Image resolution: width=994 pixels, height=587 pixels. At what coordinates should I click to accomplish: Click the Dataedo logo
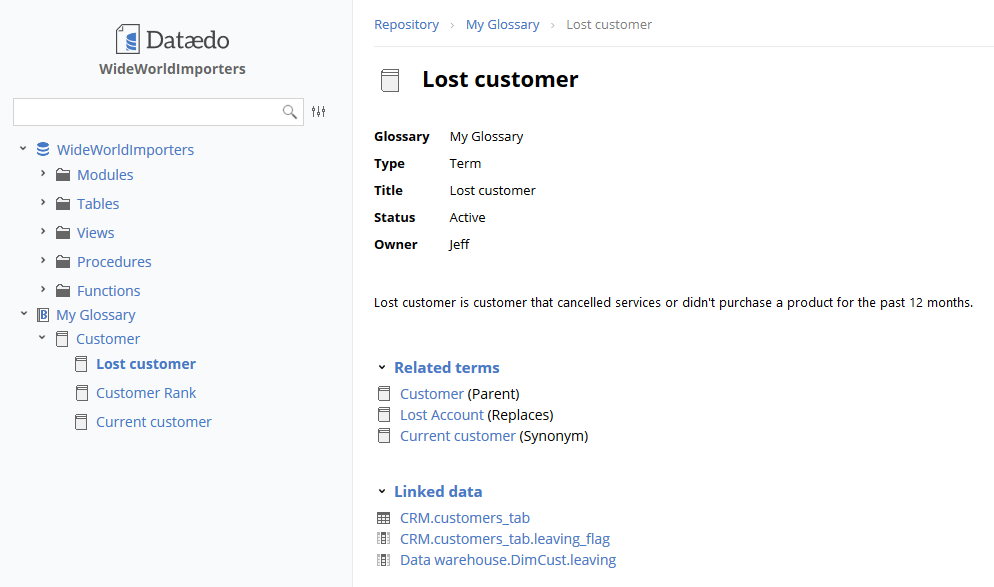(x=172, y=40)
